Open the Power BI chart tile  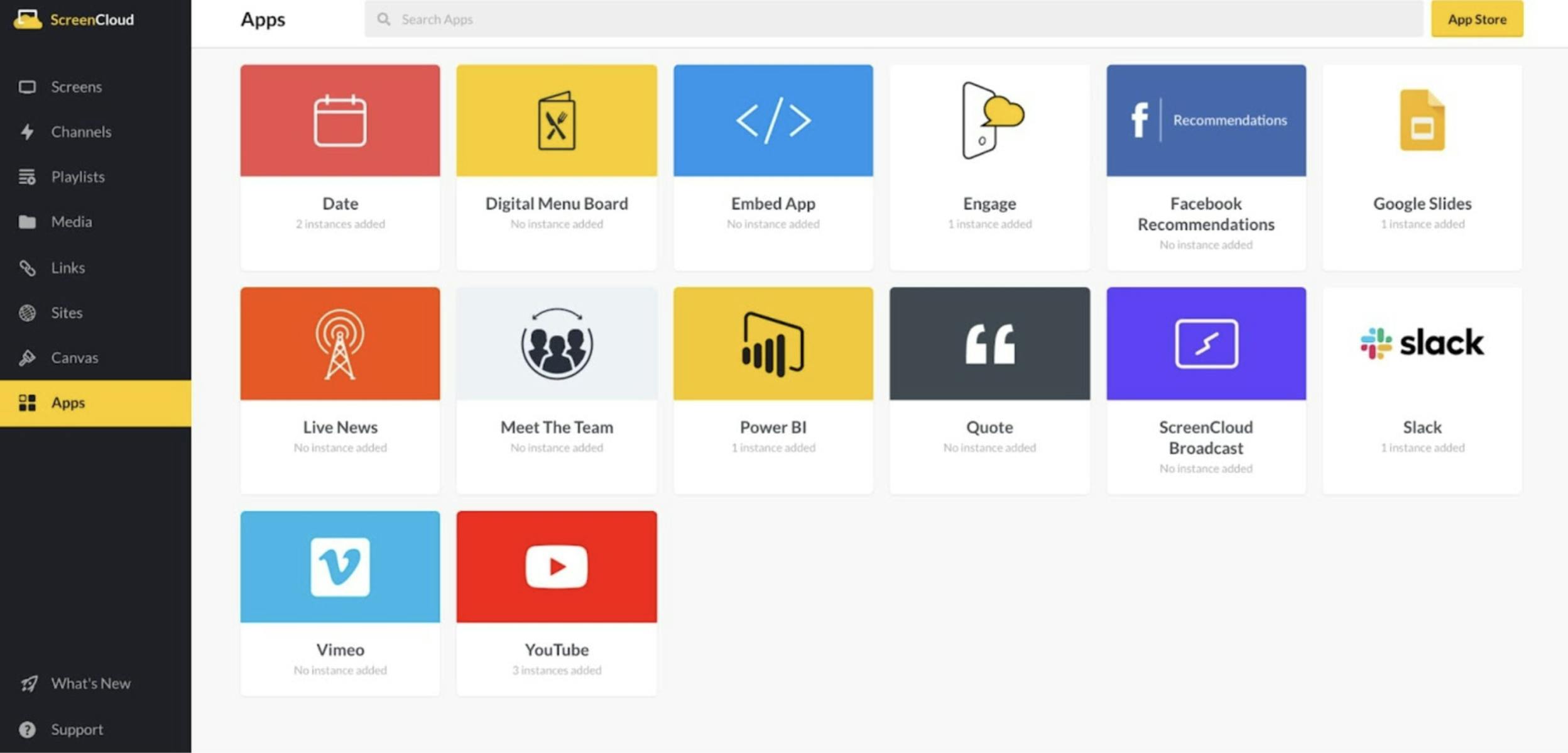click(x=773, y=344)
